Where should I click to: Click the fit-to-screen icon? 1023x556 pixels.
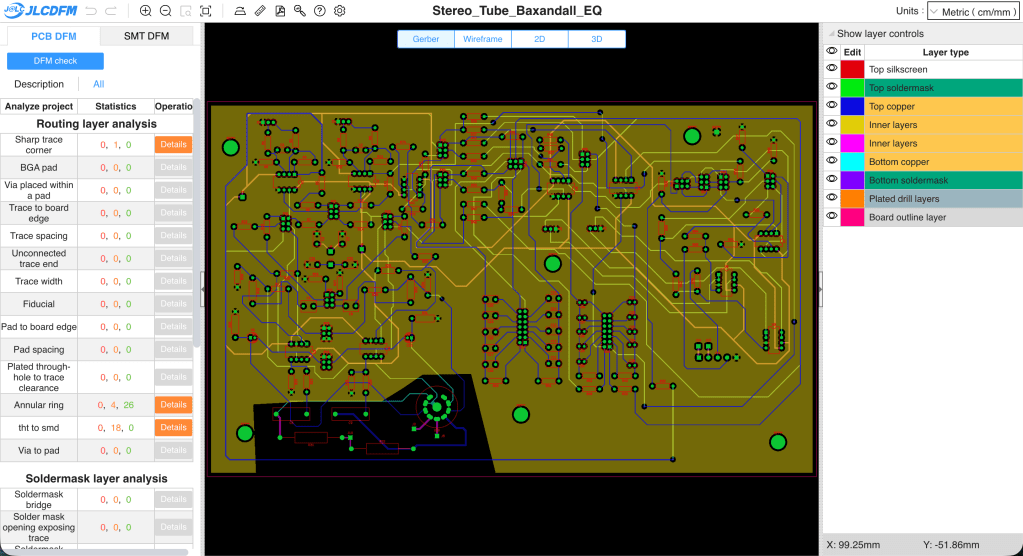point(205,11)
